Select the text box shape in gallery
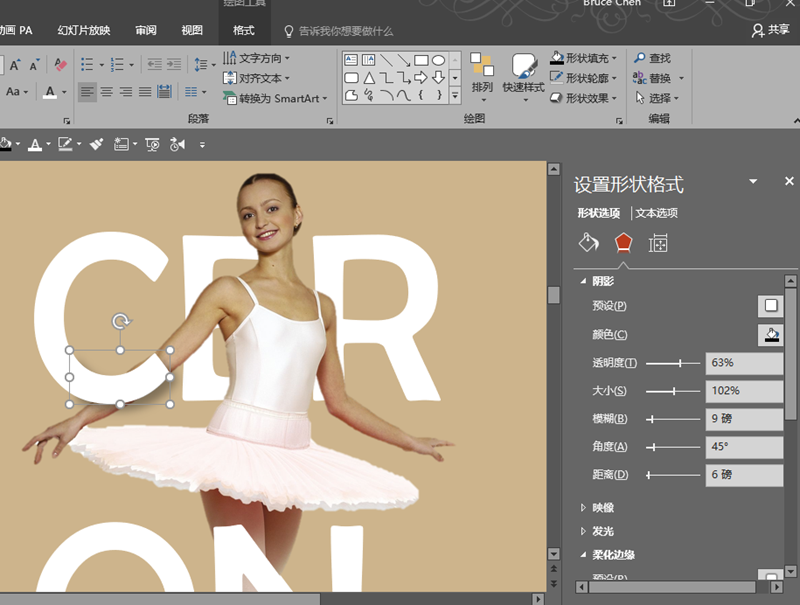This screenshot has width=800, height=605. coord(351,60)
